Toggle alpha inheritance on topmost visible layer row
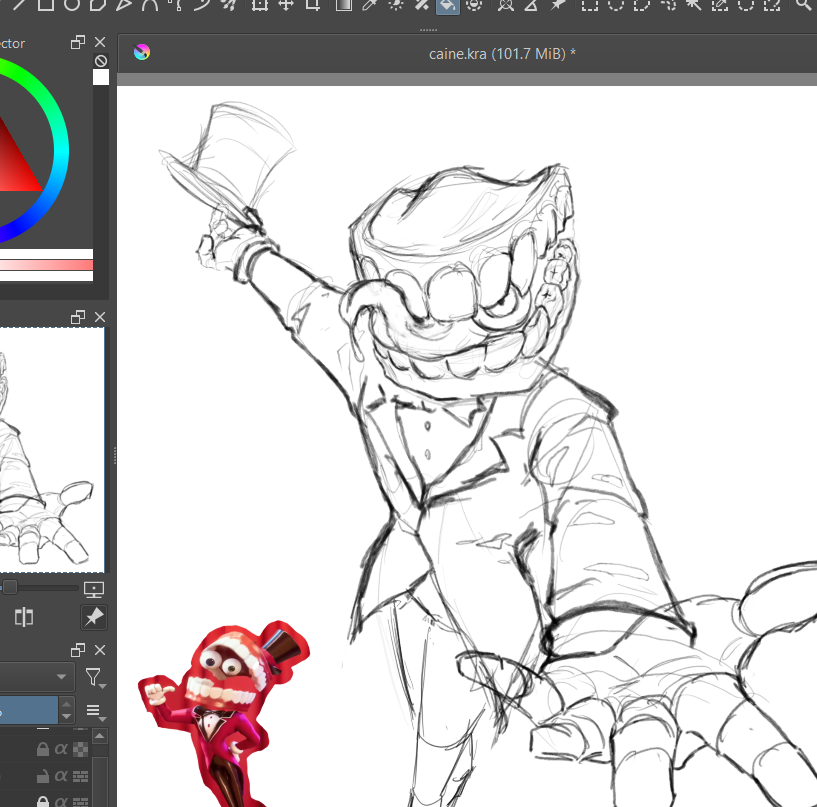The image size is (817, 807). (x=61, y=749)
